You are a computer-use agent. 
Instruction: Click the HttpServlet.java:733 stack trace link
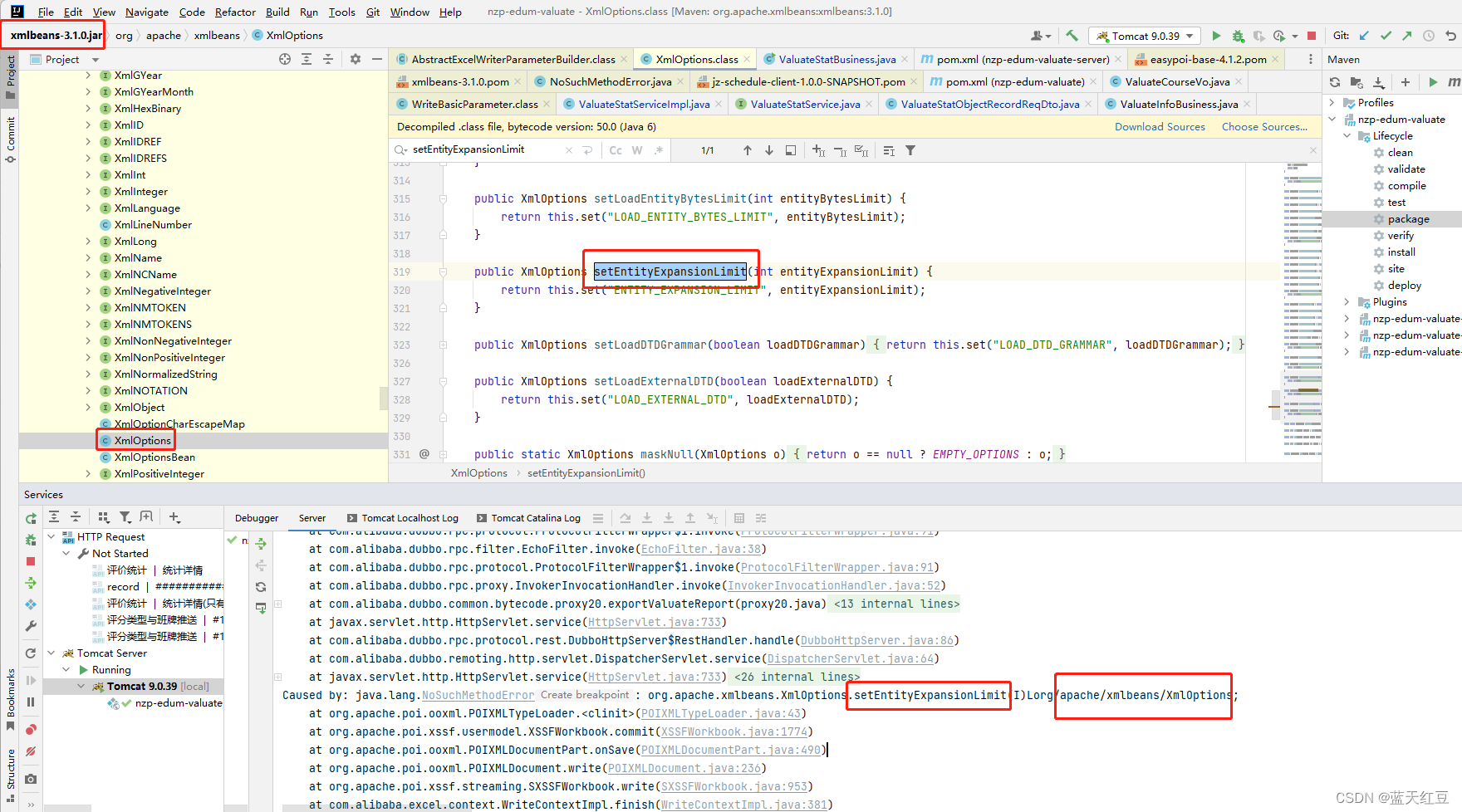pyautogui.click(x=654, y=622)
